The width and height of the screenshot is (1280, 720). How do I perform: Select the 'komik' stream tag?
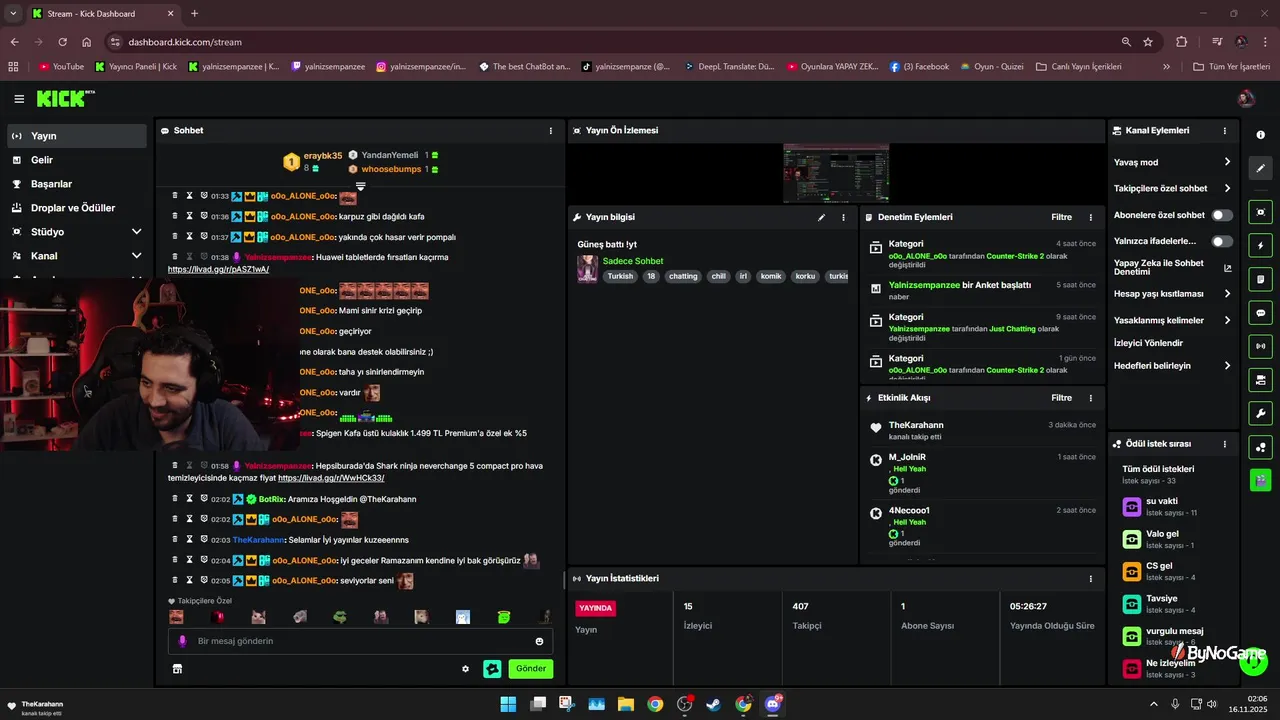click(x=771, y=276)
